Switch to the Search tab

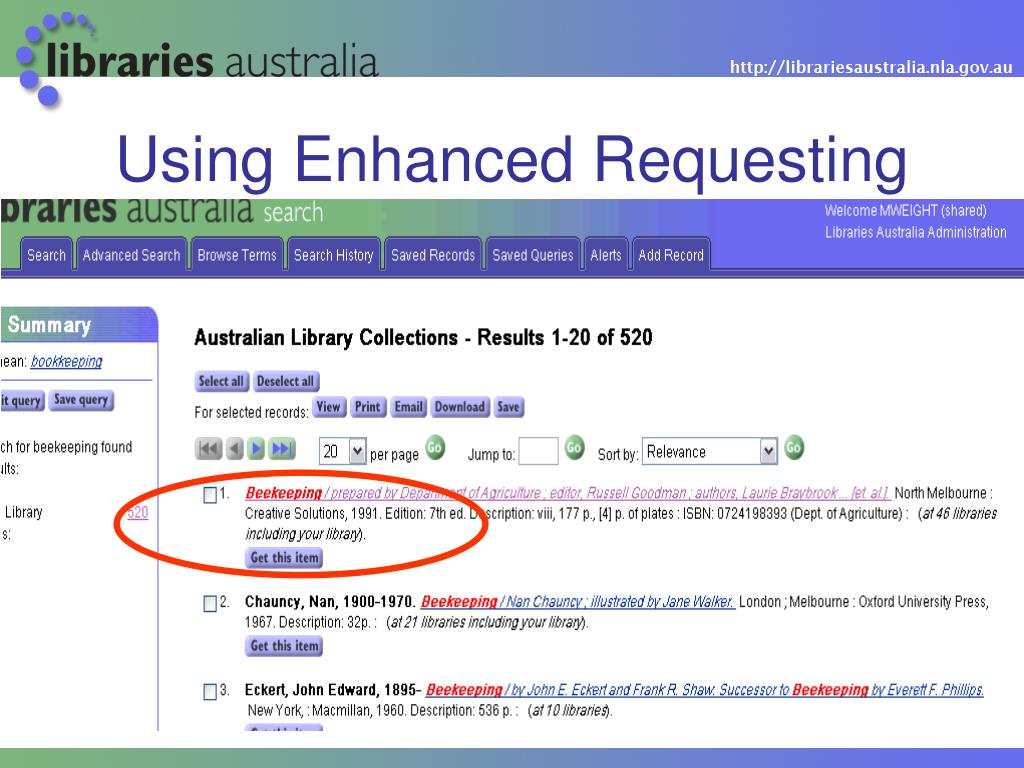click(46, 255)
